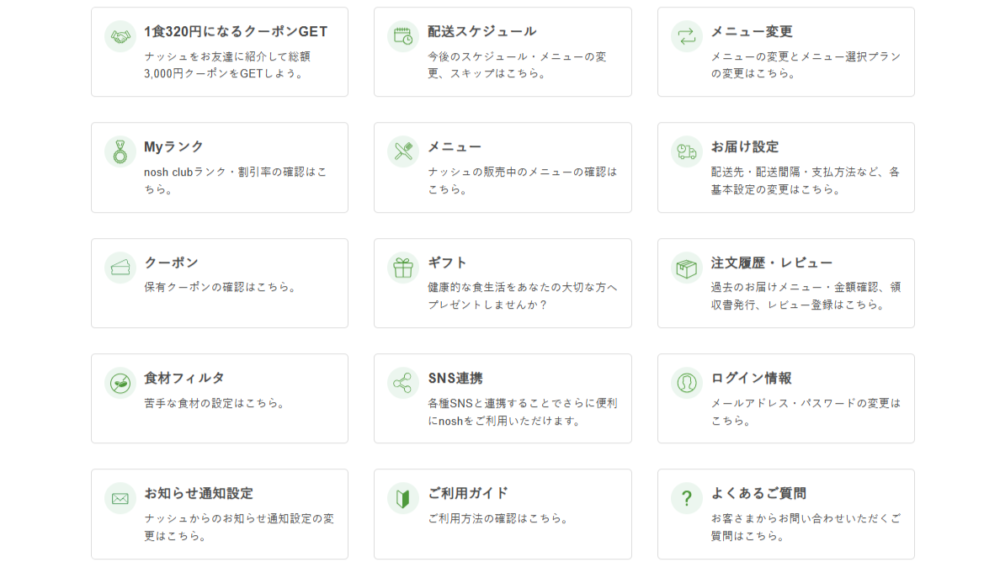Click the fork and knife メニュー icon
1000x562 pixels.
point(403,152)
